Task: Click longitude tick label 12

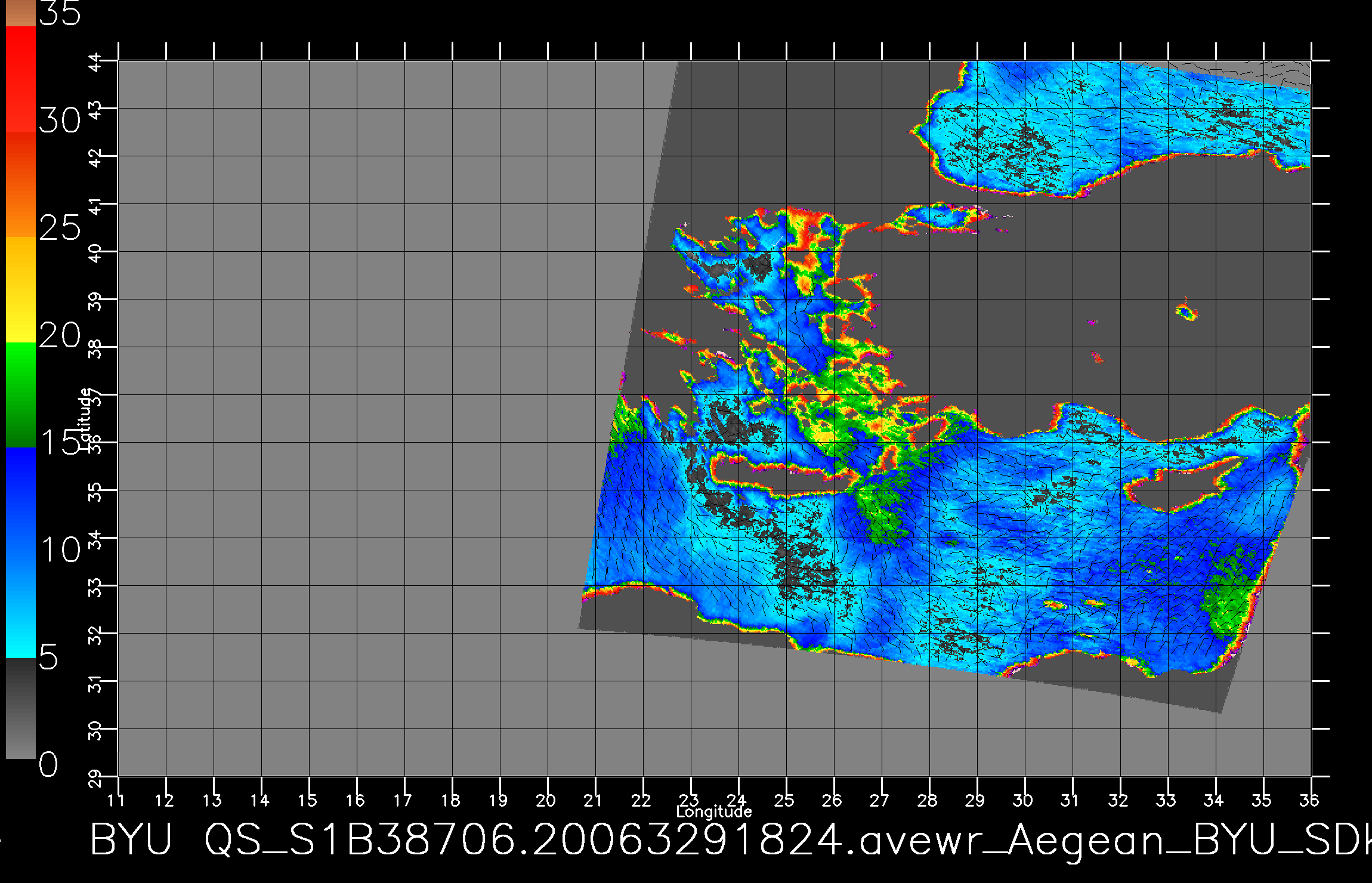Action: (164, 801)
